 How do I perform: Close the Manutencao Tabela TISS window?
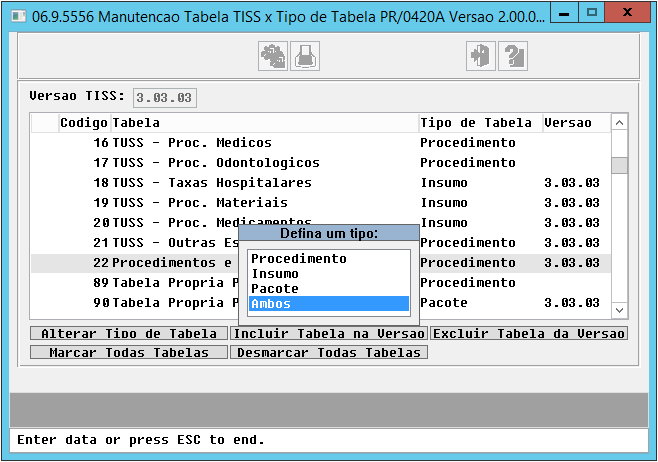pos(627,13)
